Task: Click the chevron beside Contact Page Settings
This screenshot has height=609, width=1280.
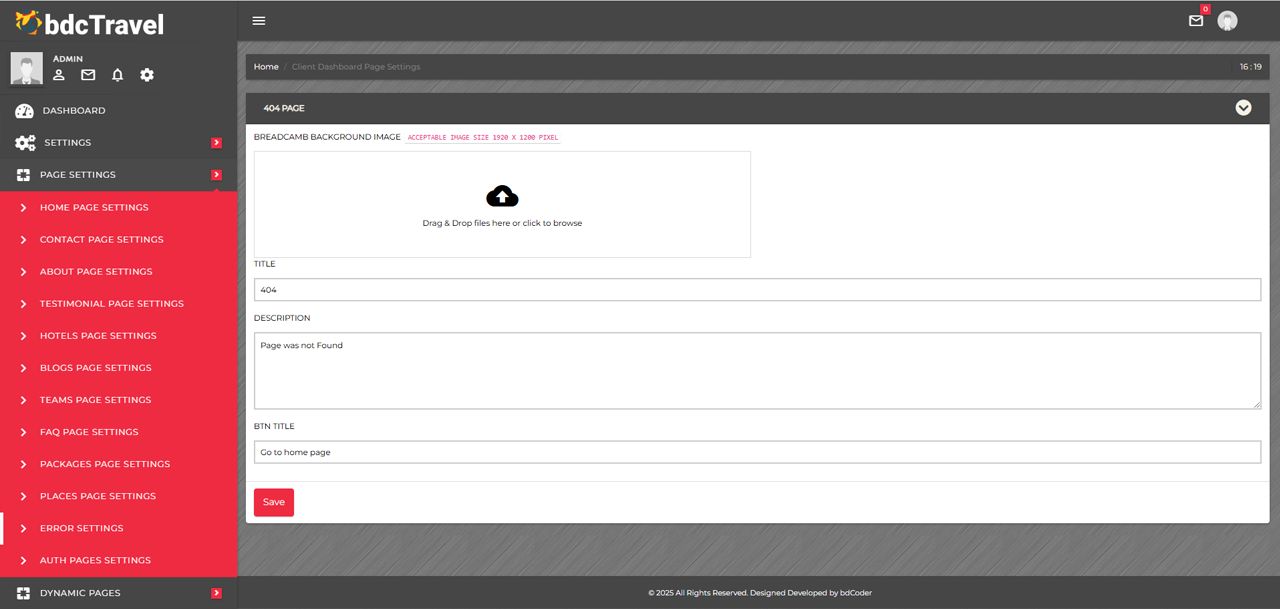Action: point(23,240)
